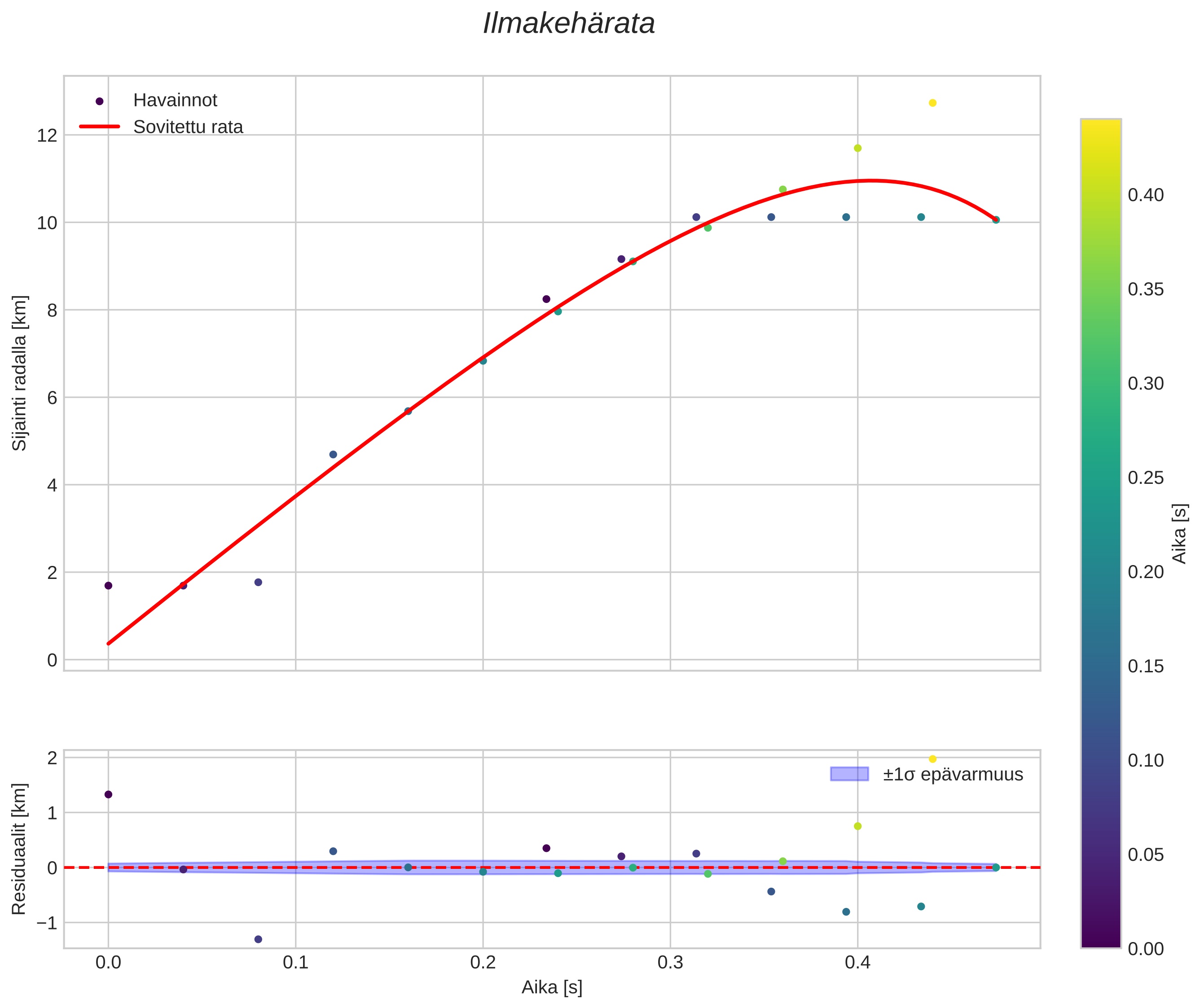Click the first observation point at time 0.0
This screenshot has width=1200, height=1008.
click(x=108, y=586)
